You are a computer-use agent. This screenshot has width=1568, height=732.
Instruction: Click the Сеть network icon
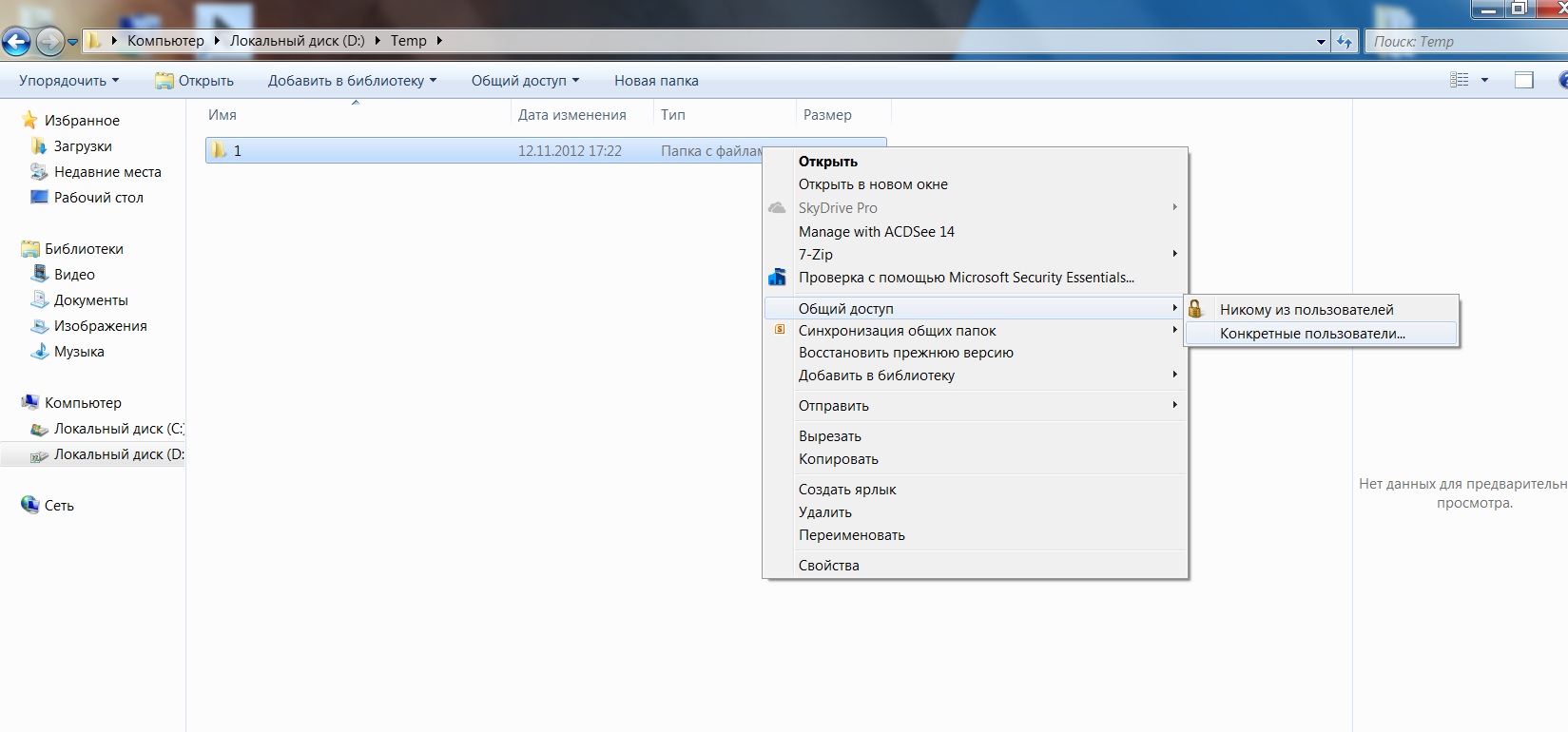click(29, 505)
